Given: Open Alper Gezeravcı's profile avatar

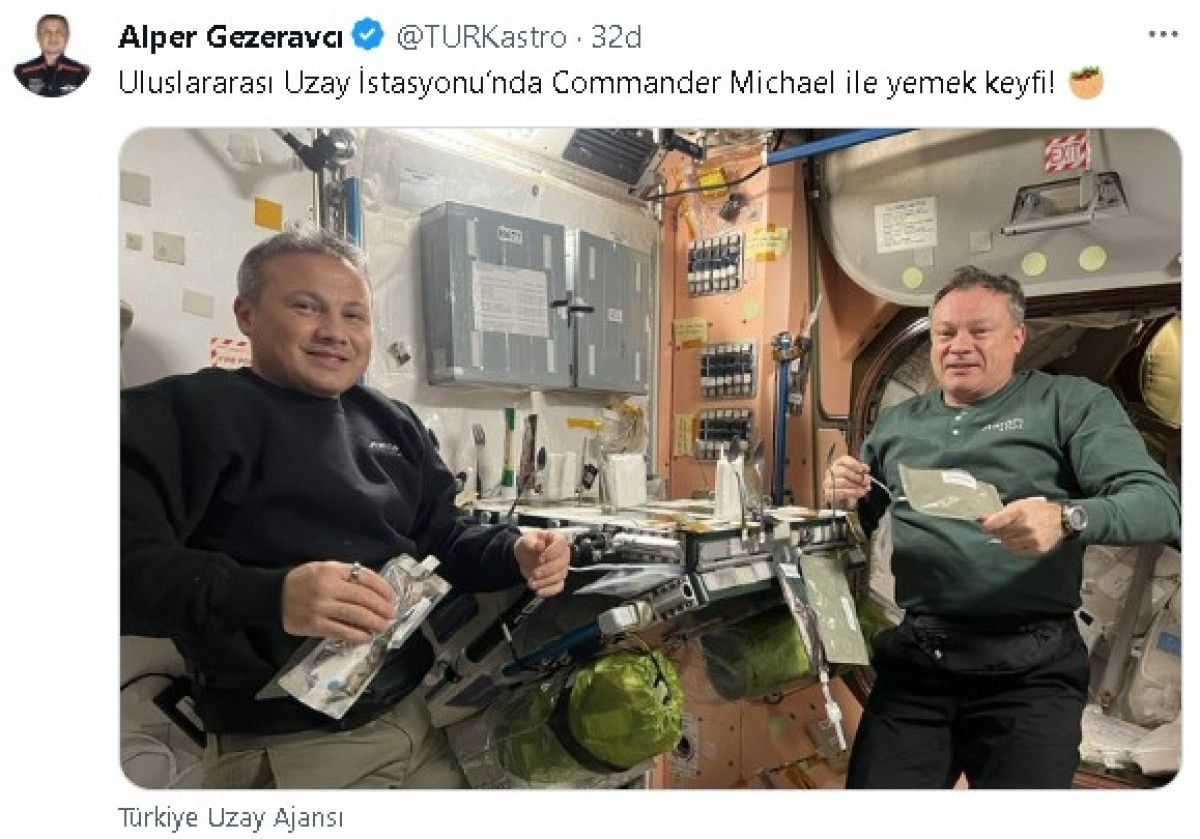Looking at the screenshot, I should 51,55.
